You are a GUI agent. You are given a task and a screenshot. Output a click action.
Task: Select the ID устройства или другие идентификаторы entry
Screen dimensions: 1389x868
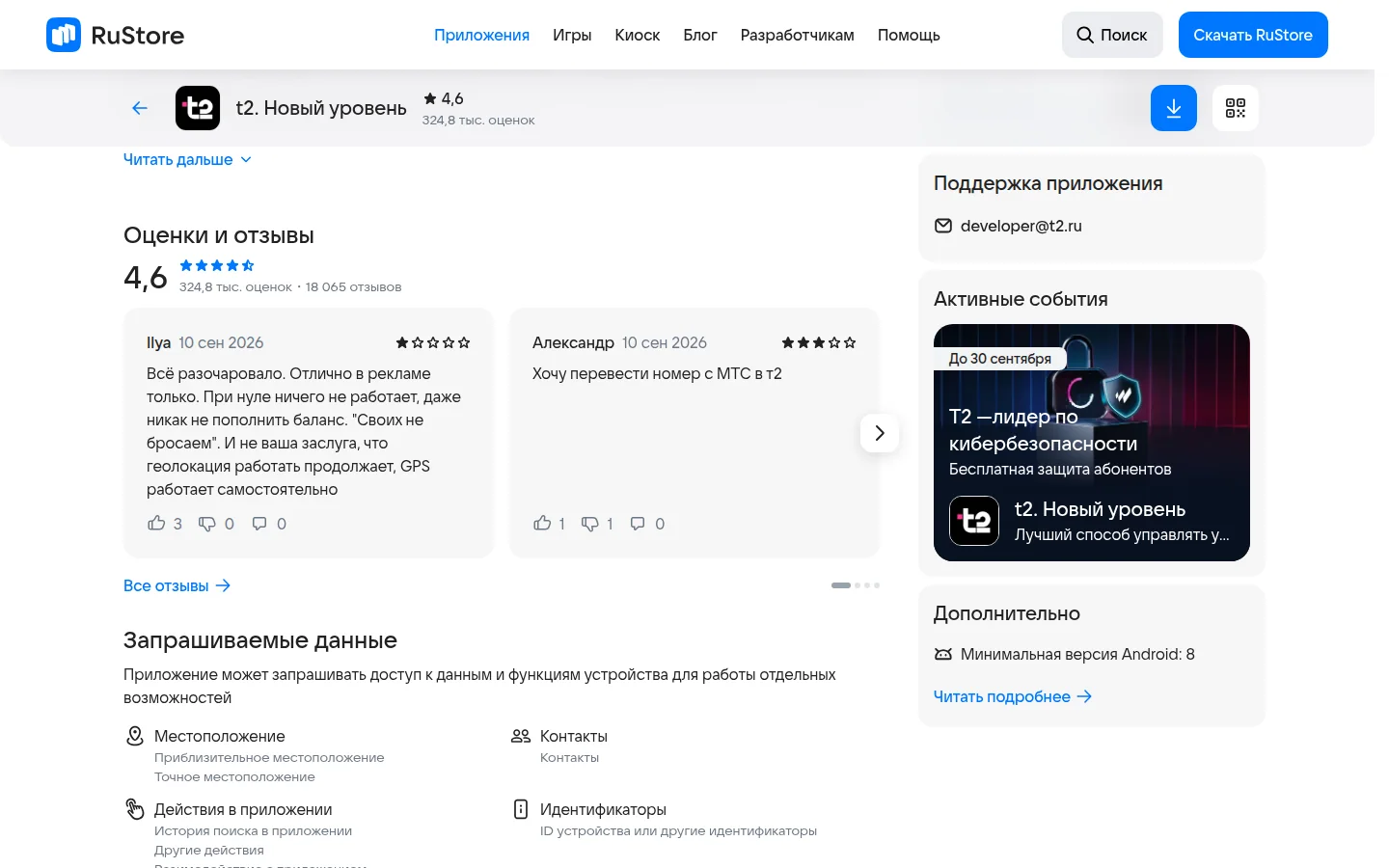point(678,830)
